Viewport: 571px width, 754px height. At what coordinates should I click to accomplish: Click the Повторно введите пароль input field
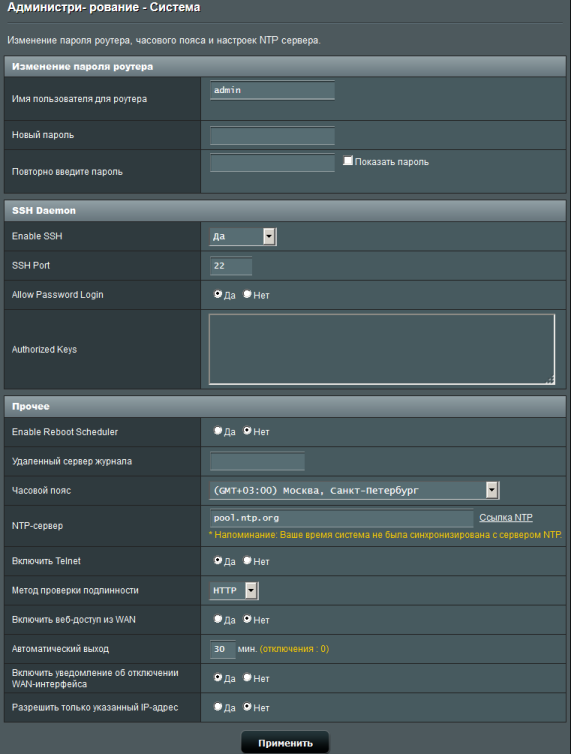point(272,163)
